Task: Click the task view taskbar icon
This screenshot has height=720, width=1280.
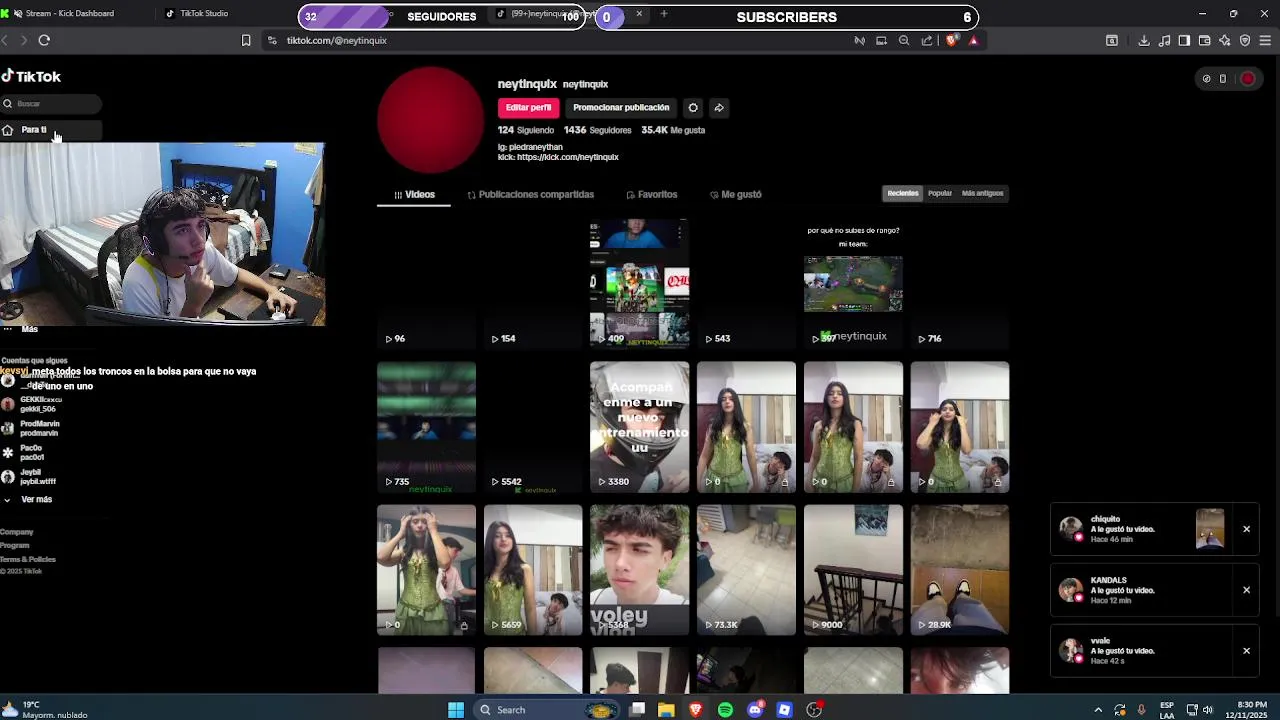Action: pyautogui.click(x=637, y=709)
